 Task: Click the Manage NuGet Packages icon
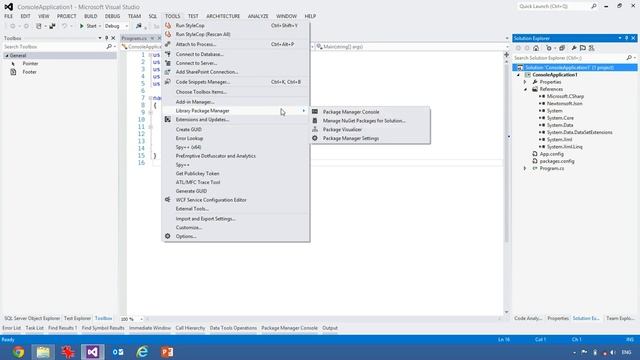coord(315,120)
